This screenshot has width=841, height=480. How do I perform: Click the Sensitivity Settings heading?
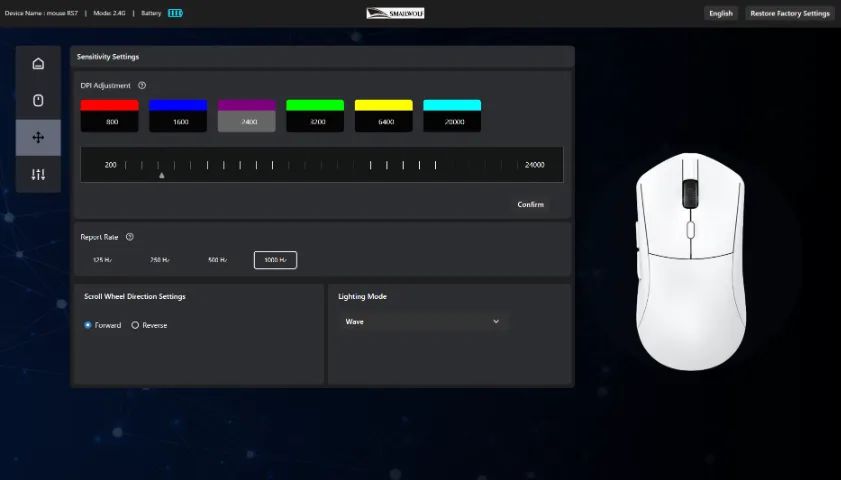108,56
